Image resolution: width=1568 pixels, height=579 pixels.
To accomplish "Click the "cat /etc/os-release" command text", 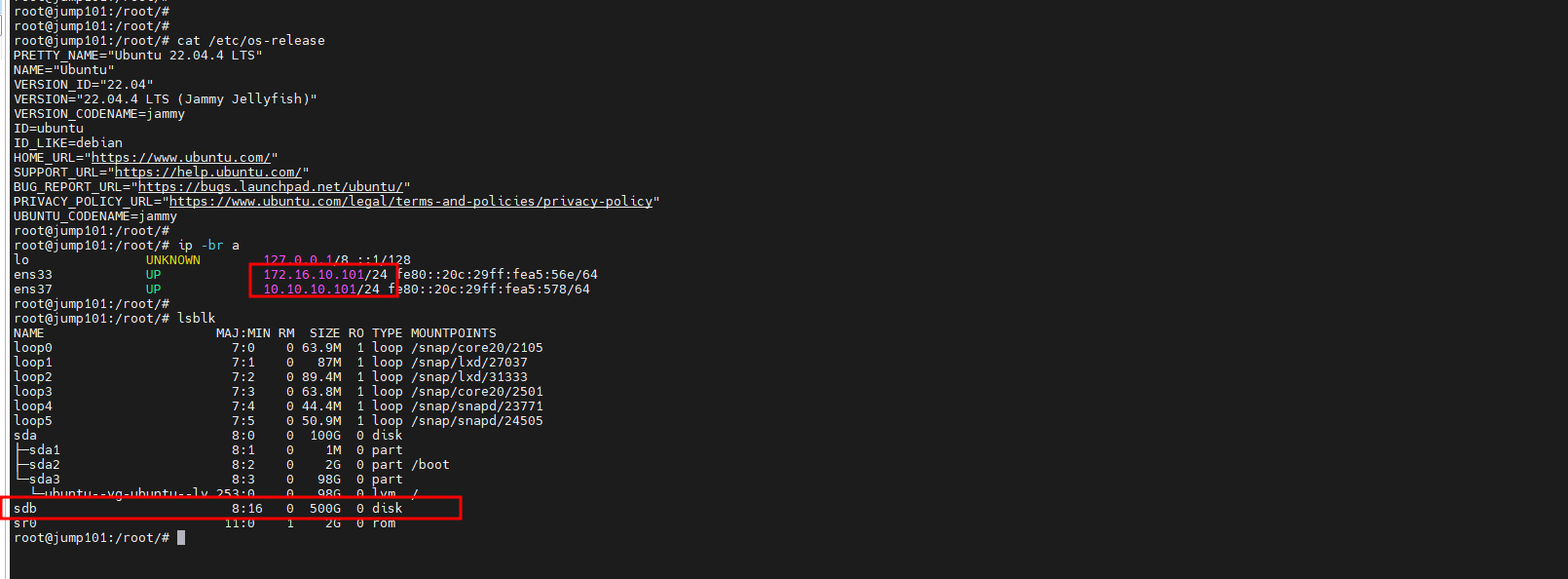I will click(x=251, y=41).
